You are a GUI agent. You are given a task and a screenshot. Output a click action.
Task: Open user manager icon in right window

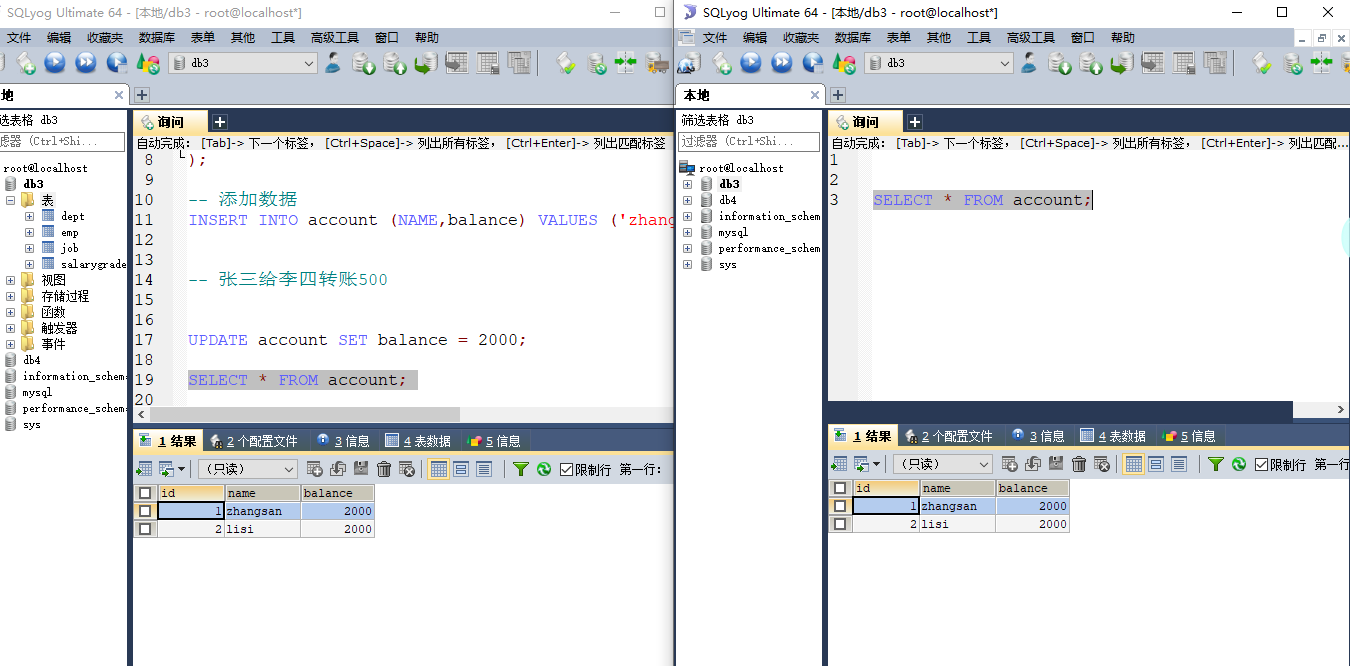coord(1028,63)
